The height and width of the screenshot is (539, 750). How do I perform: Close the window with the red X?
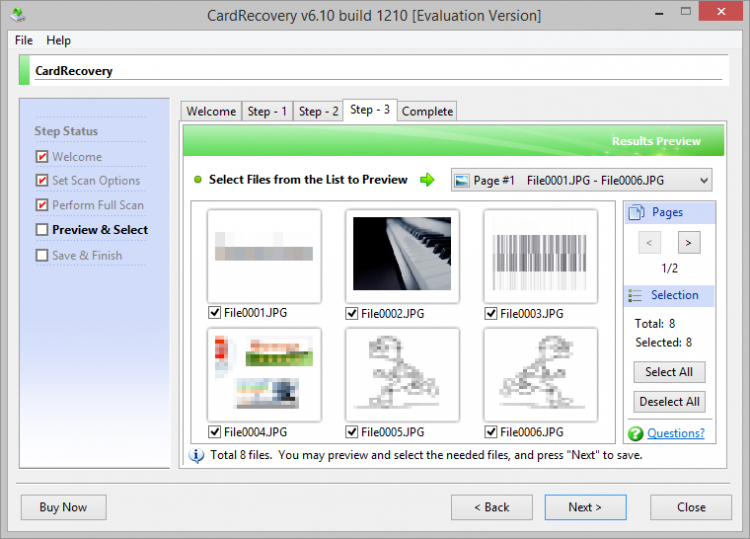tap(721, 11)
